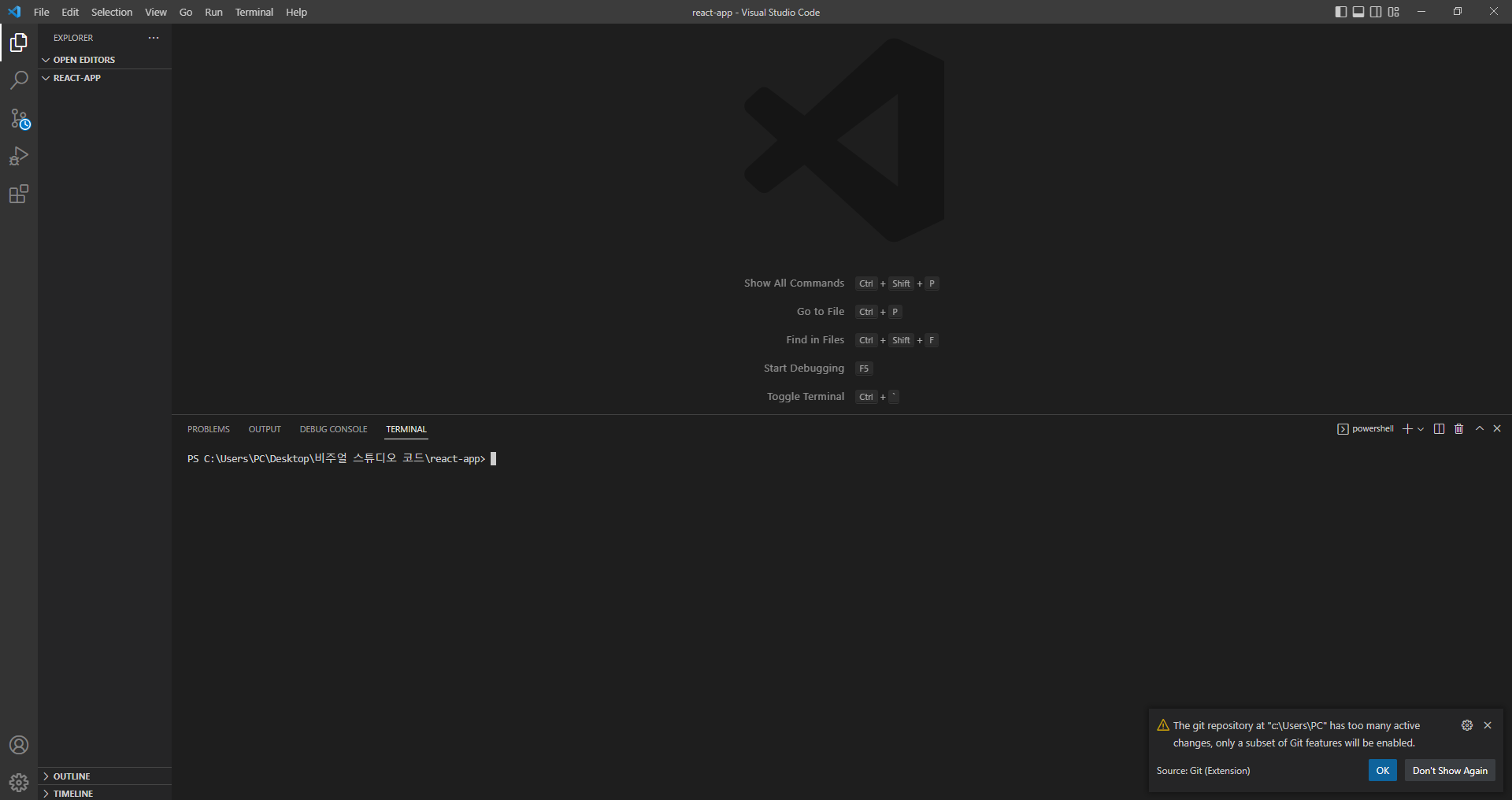Click Find in Files text
Image resolution: width=1512 pixels, height=800 pixels.
click(815, 340)
